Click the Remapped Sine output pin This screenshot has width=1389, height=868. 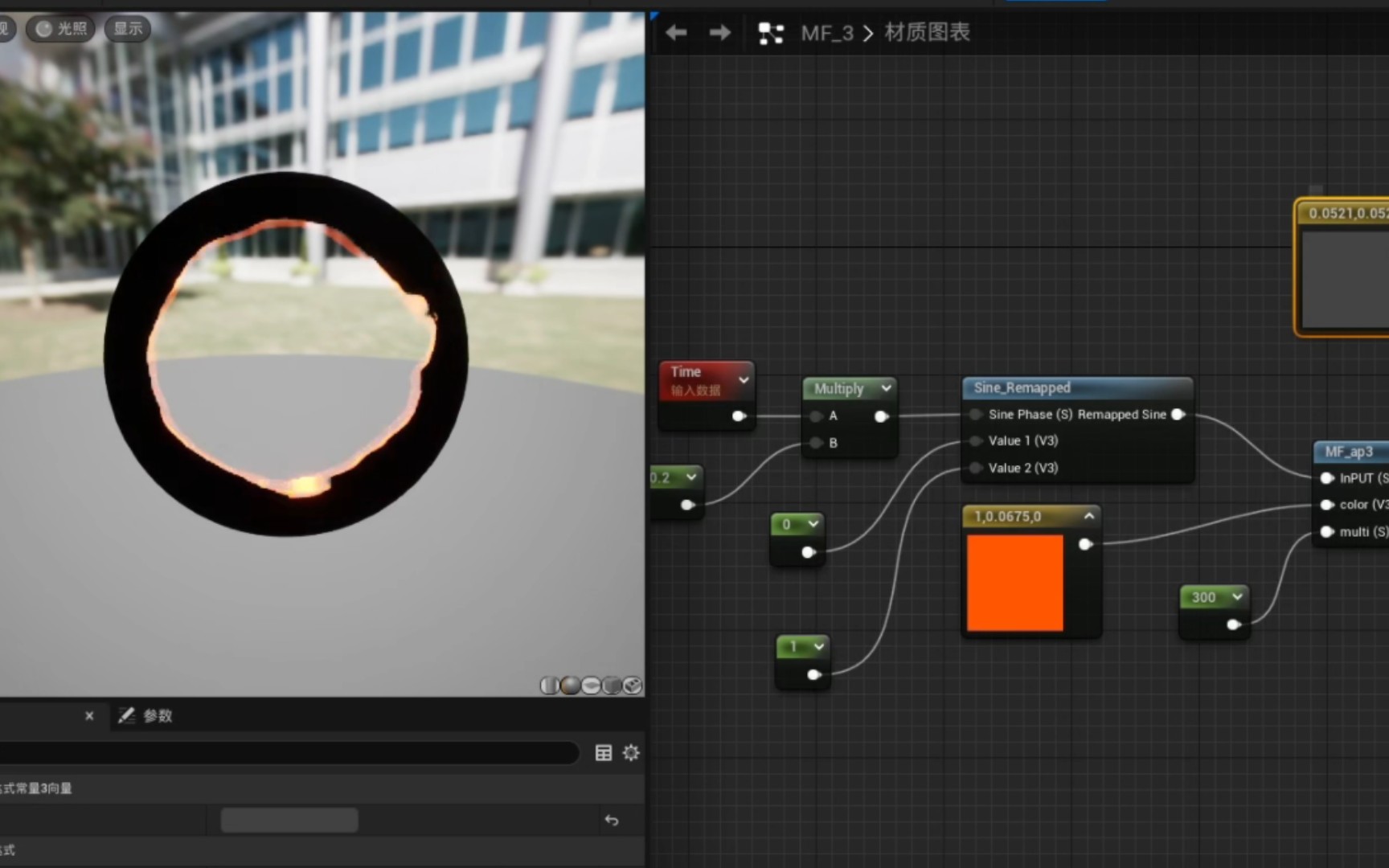point(1178,415)
